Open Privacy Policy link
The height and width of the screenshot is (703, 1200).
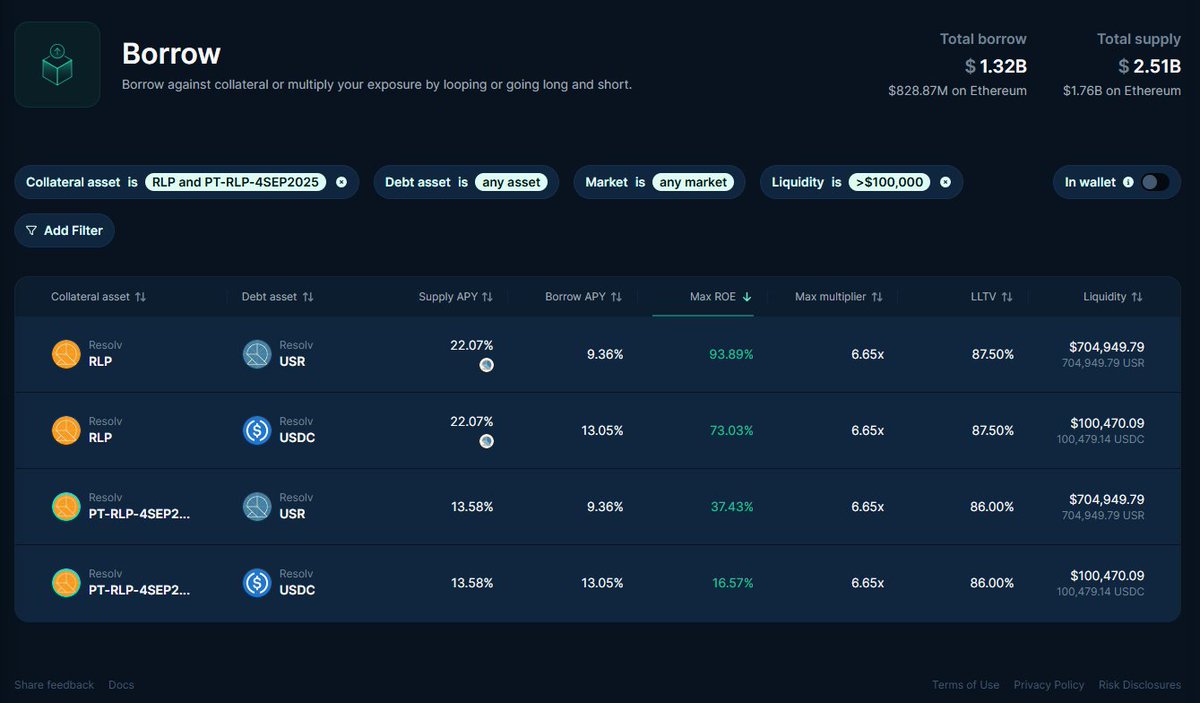[1049, 685]
